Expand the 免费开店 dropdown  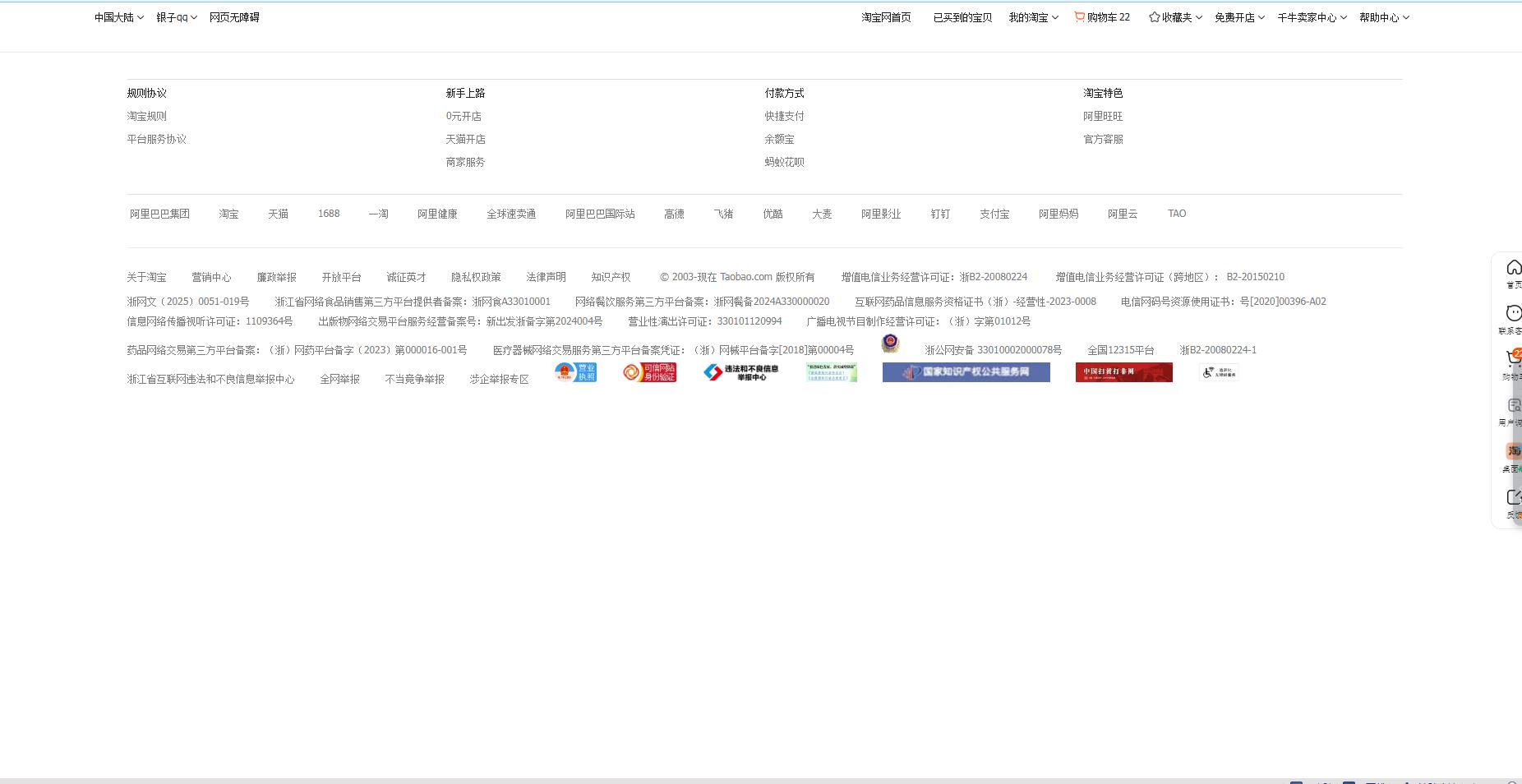coord(1239,17)
